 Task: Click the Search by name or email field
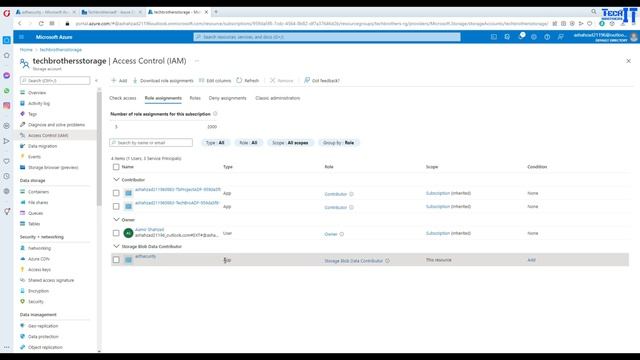151,142
